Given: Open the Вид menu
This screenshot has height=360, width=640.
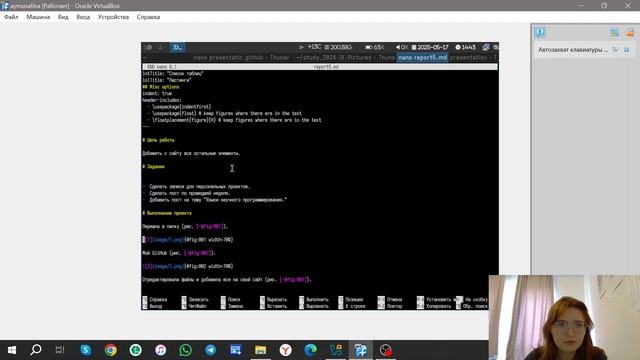Looking at the screenshot, I should 63,17.
